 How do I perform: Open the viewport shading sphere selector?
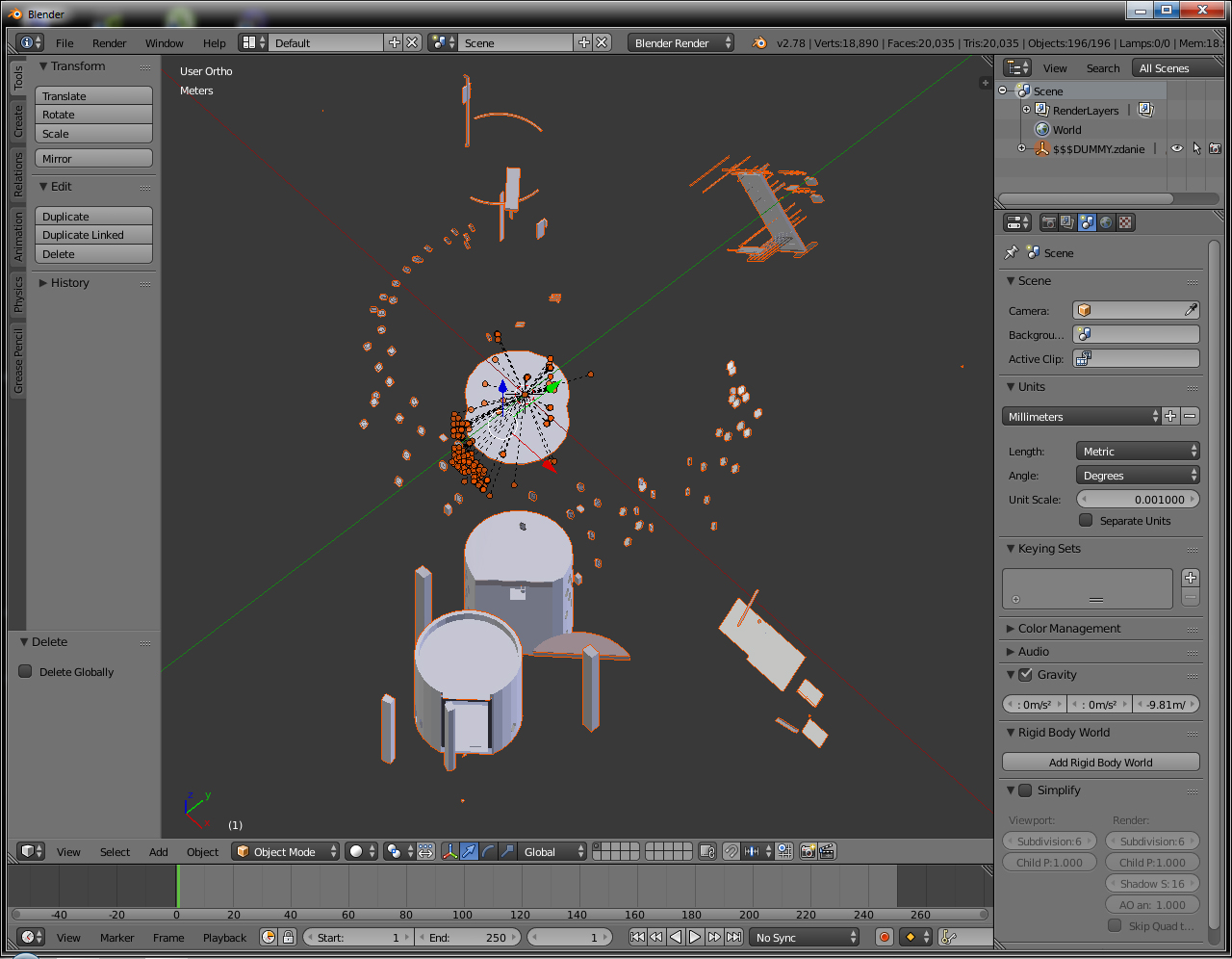[x=361, y=851]
